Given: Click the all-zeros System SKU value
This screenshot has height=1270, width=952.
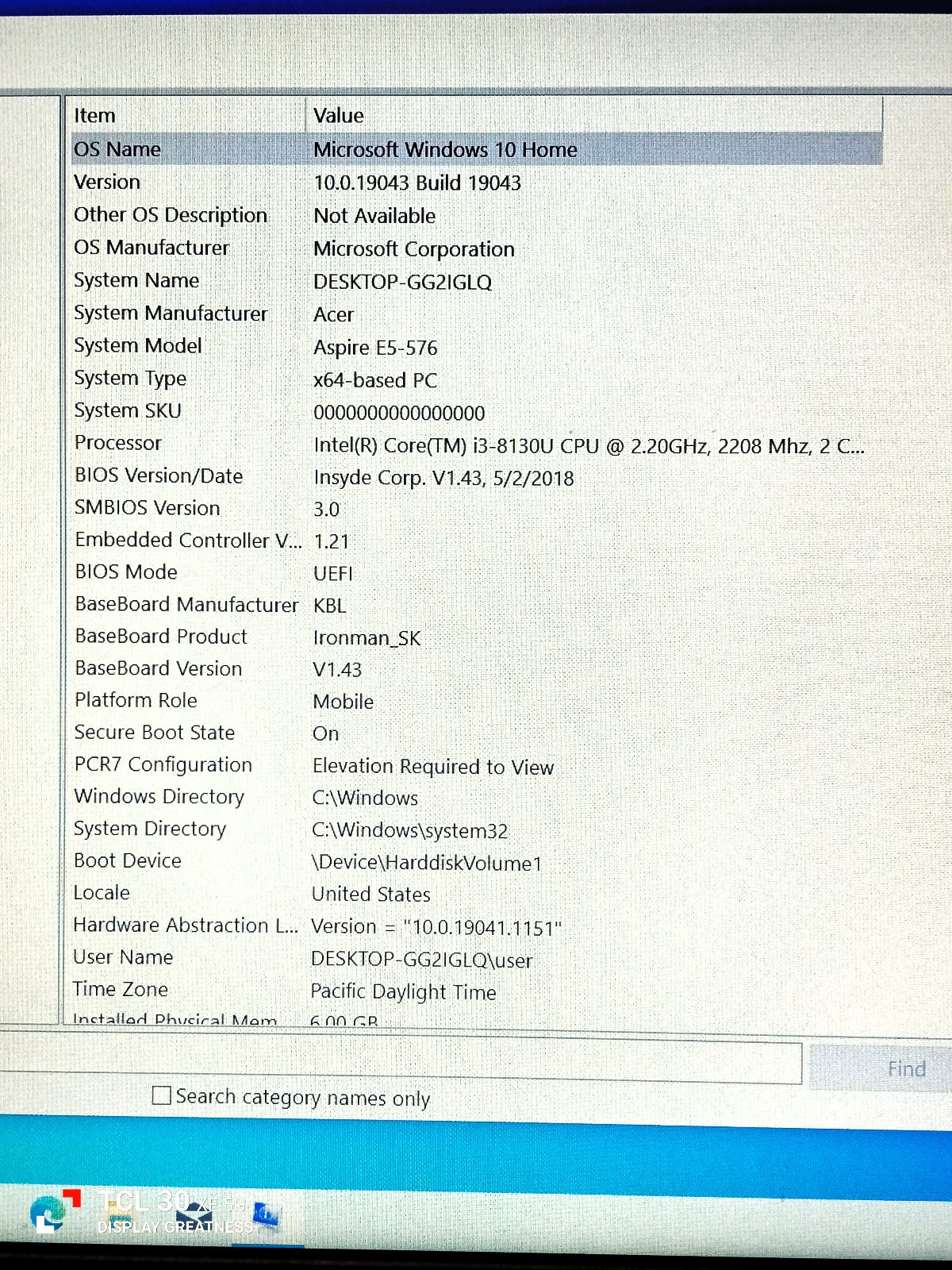Looking at the screenshot, I should [399, 413].
